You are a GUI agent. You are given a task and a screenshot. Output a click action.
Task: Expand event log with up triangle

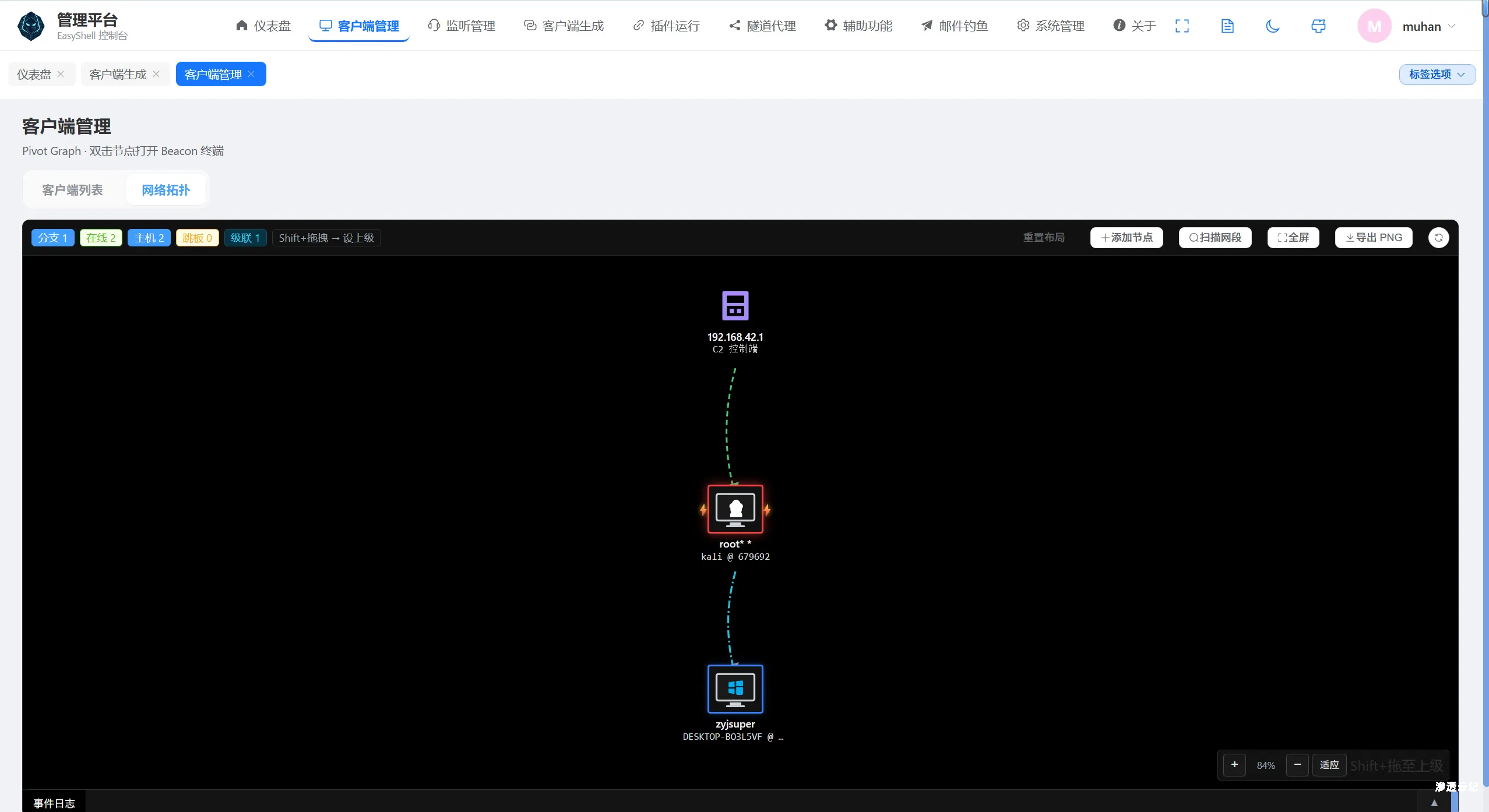tap(1434, 803)
